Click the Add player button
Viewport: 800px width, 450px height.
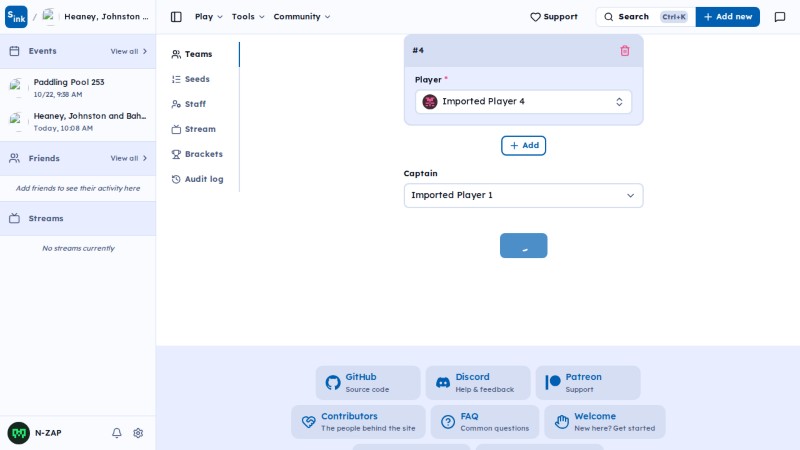[523, 145]
